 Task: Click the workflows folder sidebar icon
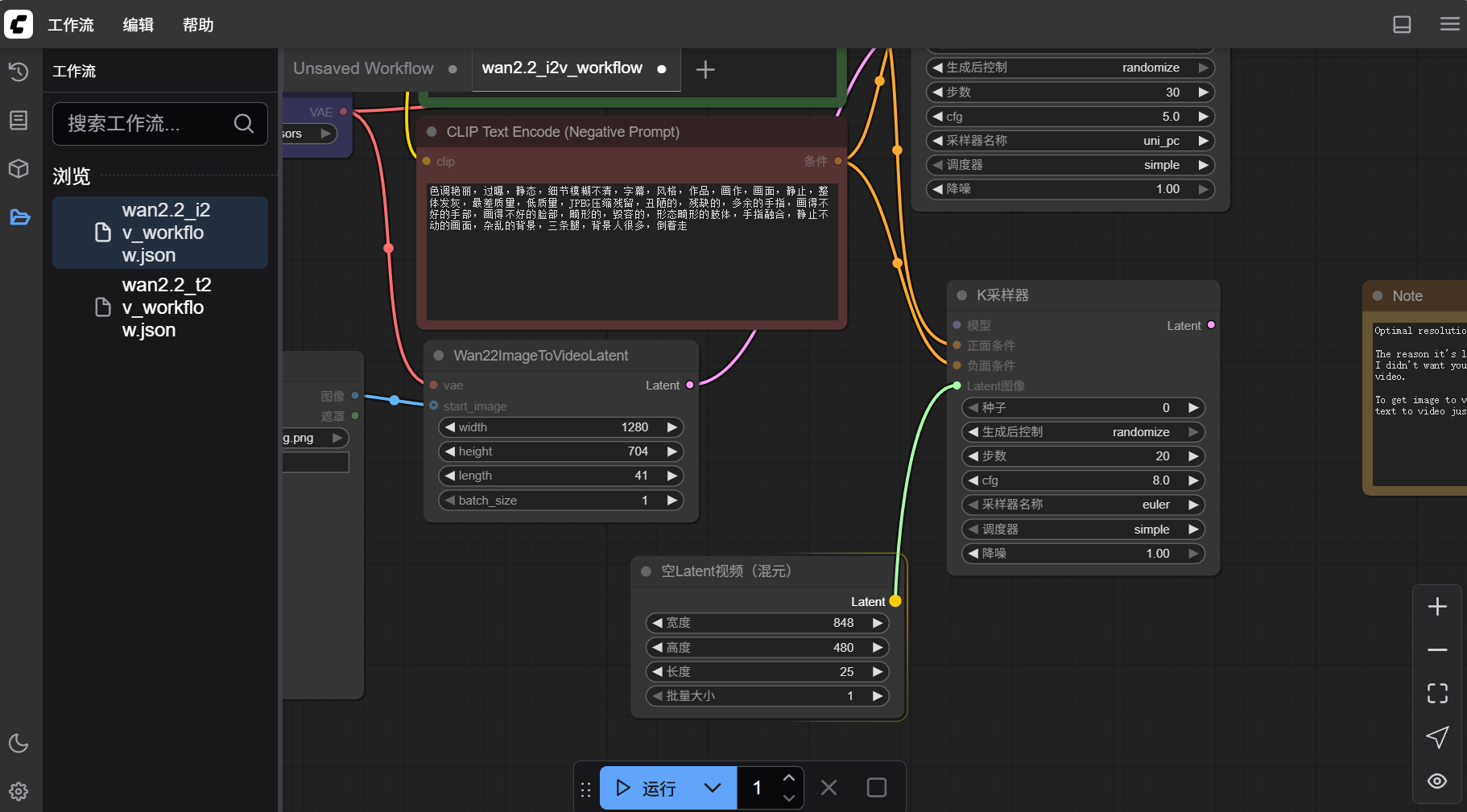tap(19, 217)
